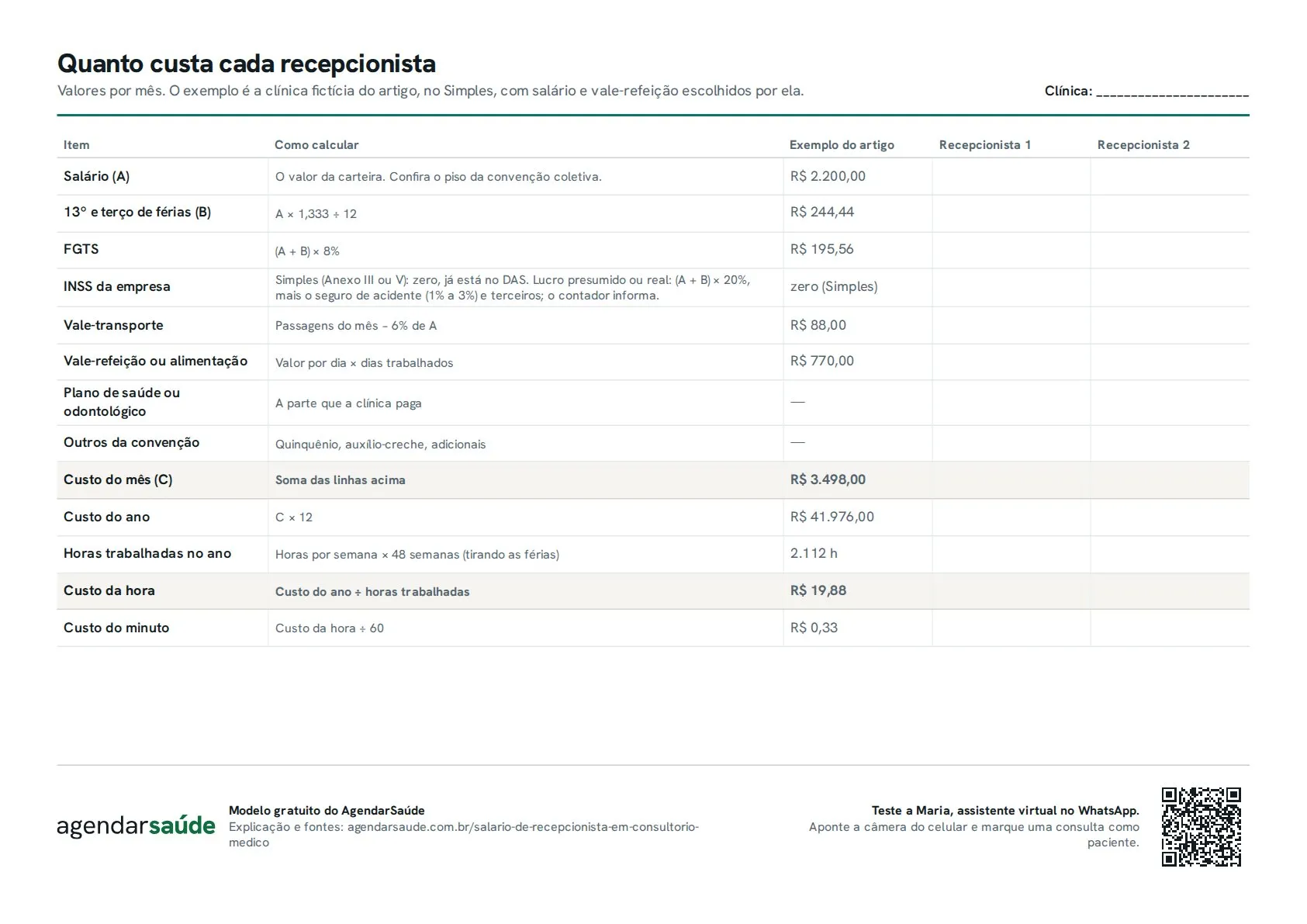Click the 'Custo da hora' label
This screenshot has width=1307, height=924.
(x=109, y=591)
